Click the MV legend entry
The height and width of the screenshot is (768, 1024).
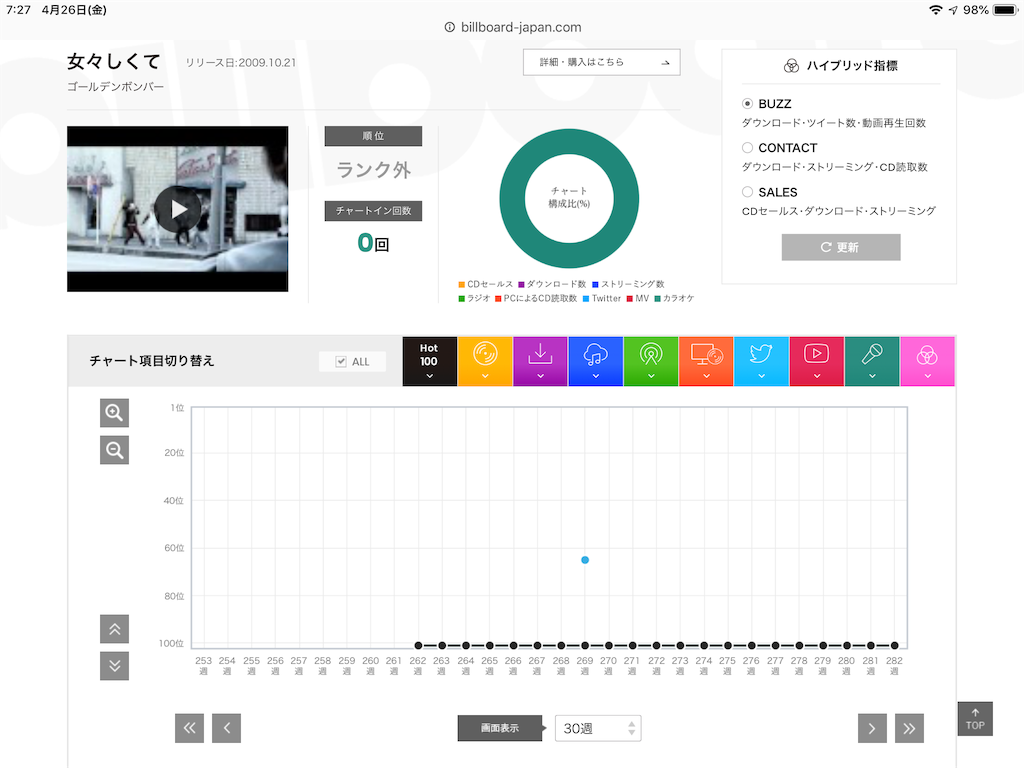tap(638, 298)
